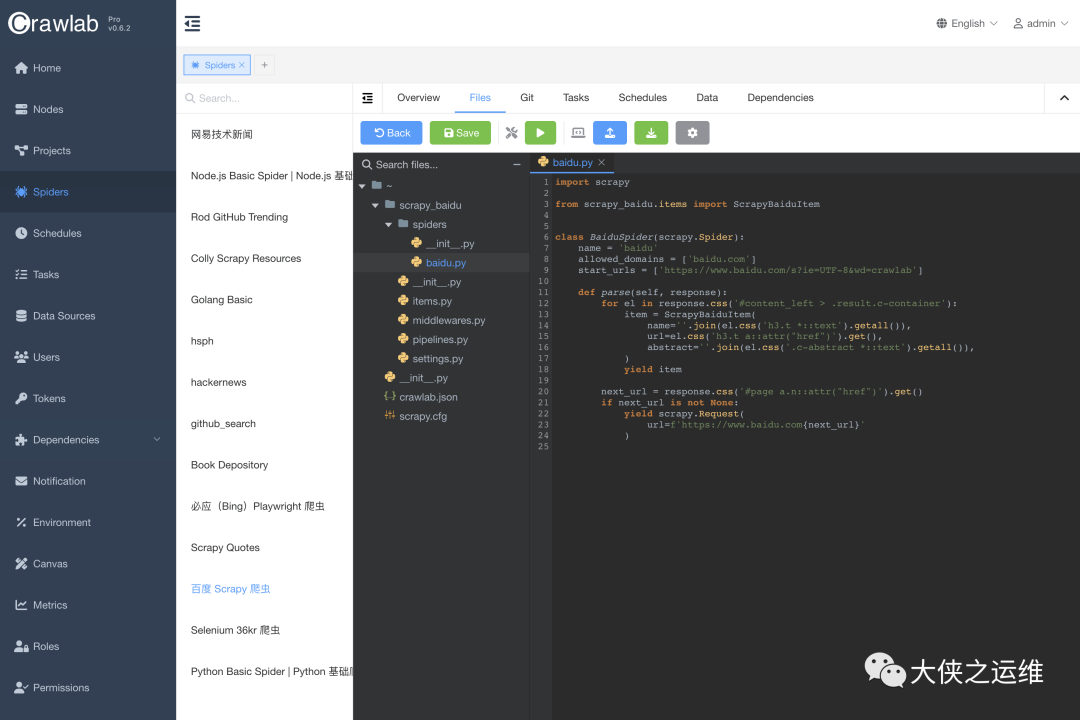
Task: Collapse the spiders folder
Action: 388,225
